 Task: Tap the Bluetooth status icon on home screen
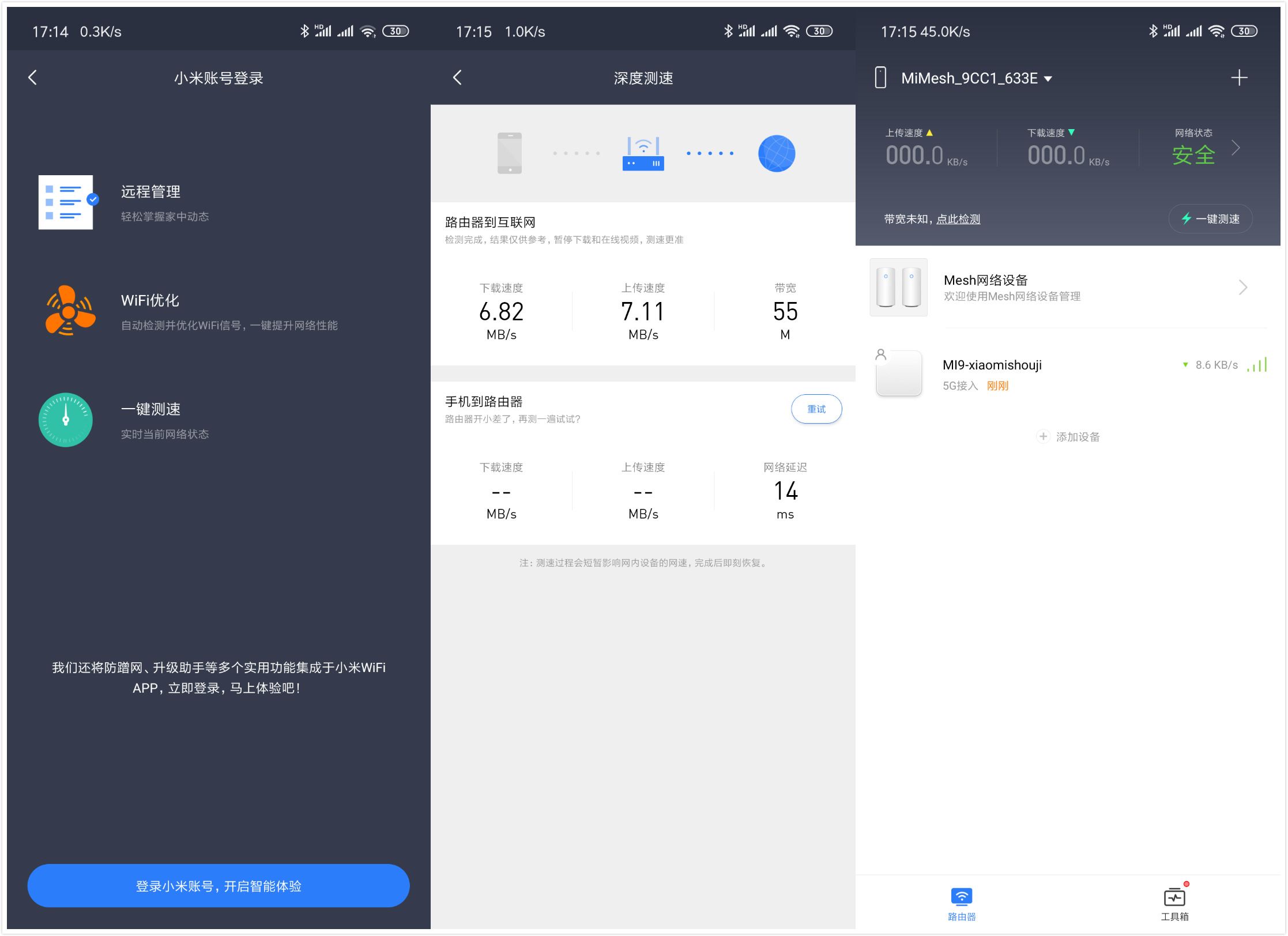coord(1153,31)
